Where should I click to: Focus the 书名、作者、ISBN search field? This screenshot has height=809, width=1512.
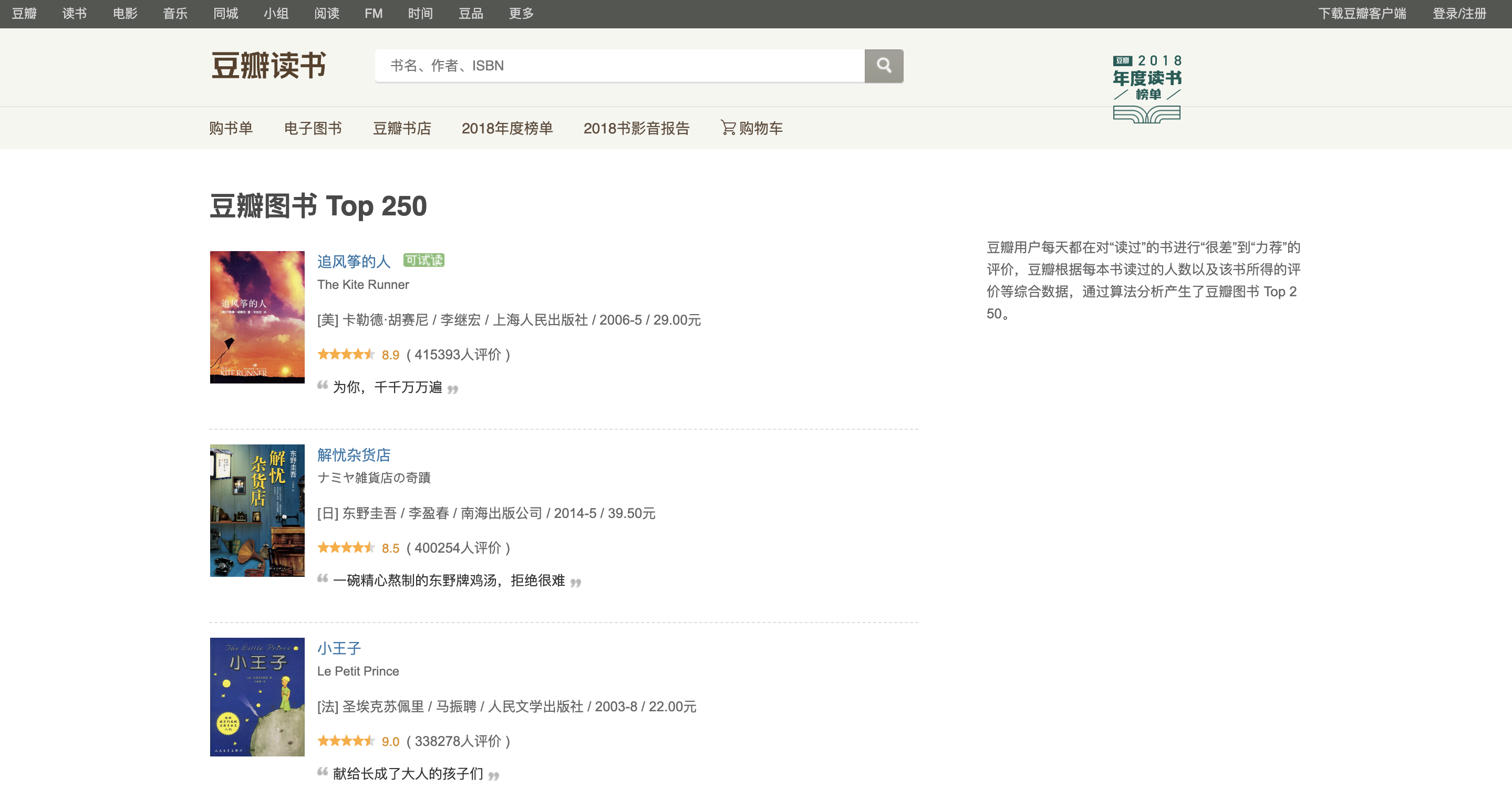619,66
